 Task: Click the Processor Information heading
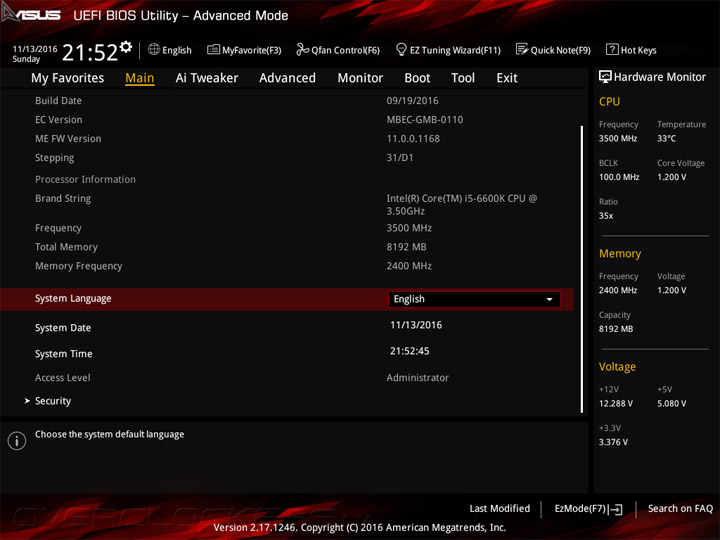[85, 180]
